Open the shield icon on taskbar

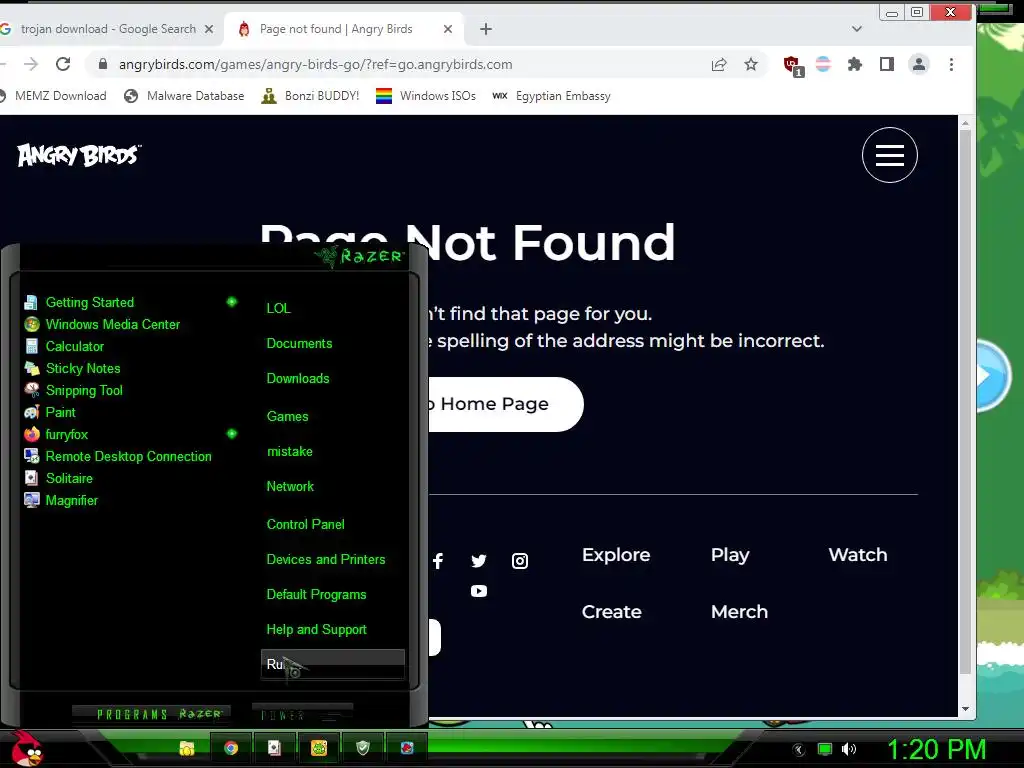tap(363, 748)
